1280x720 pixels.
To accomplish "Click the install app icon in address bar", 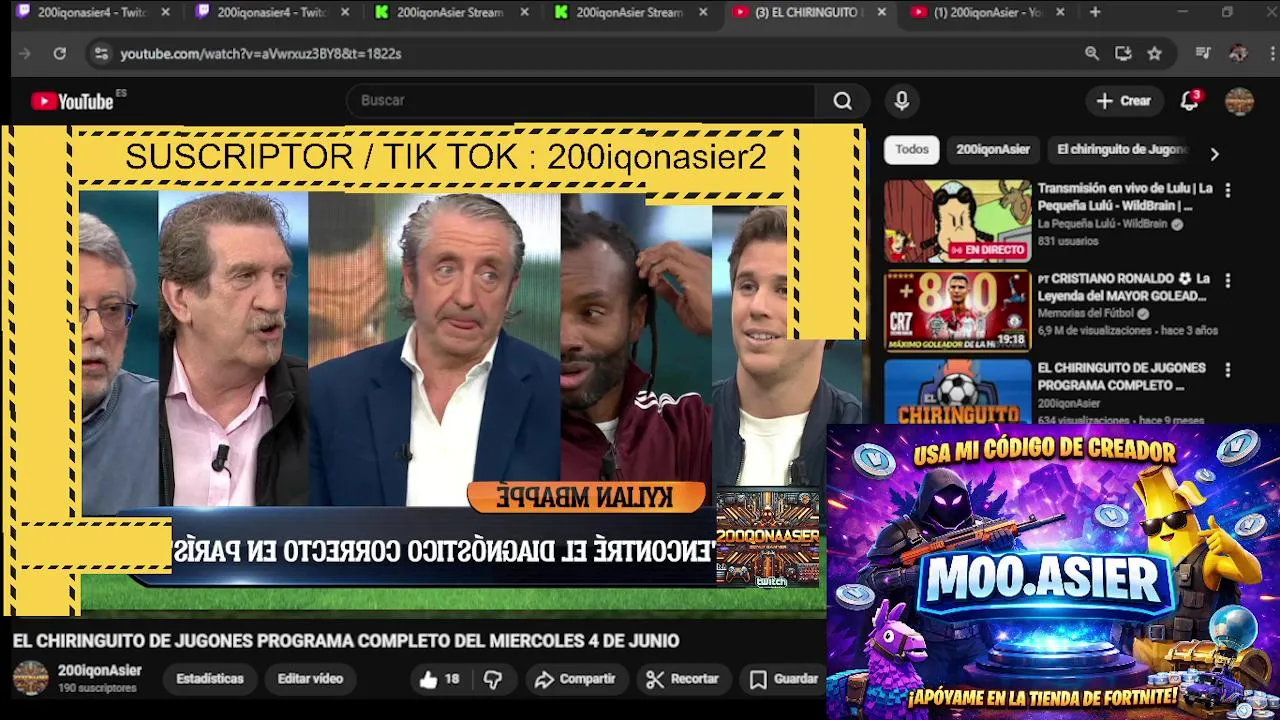I will click(1123, 54).
